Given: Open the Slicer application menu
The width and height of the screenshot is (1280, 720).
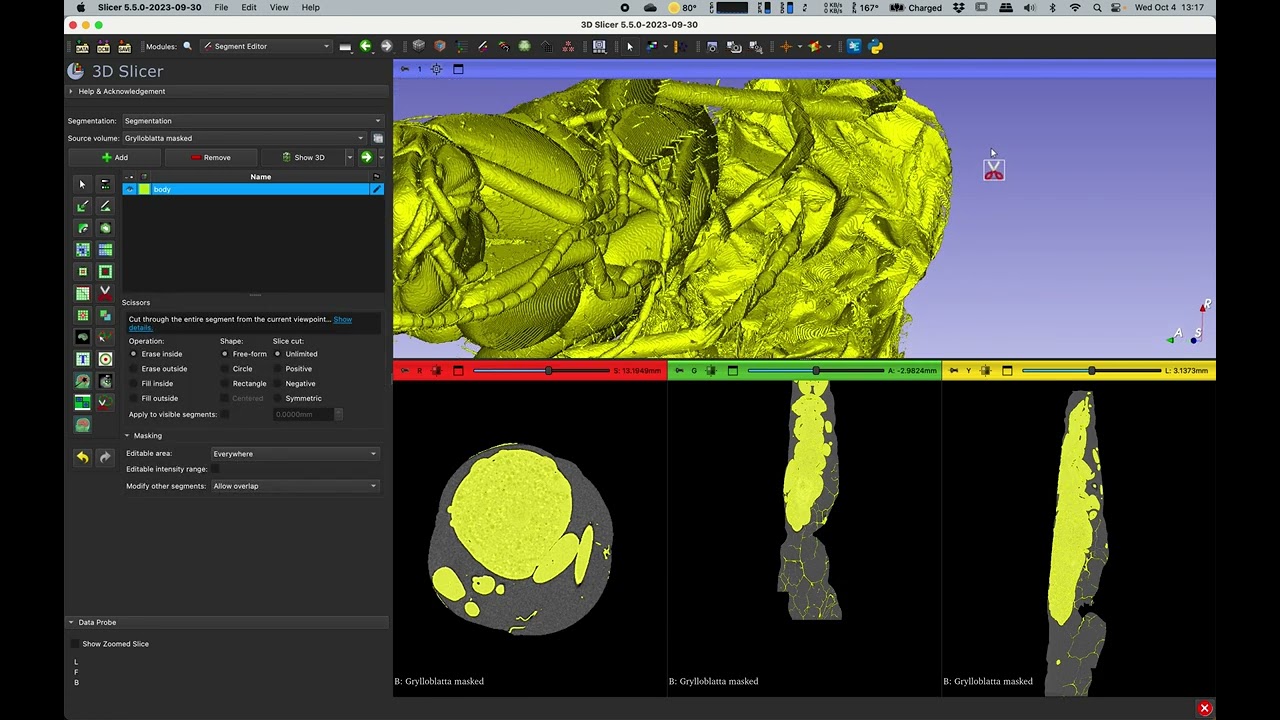Looking at the screenshot, I should point(150,7).
